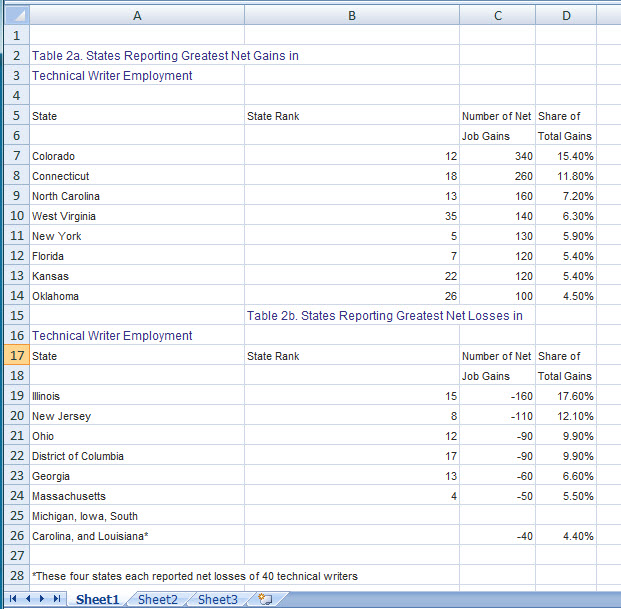Select column C header
Screen dimensions: 621x609
497,15
